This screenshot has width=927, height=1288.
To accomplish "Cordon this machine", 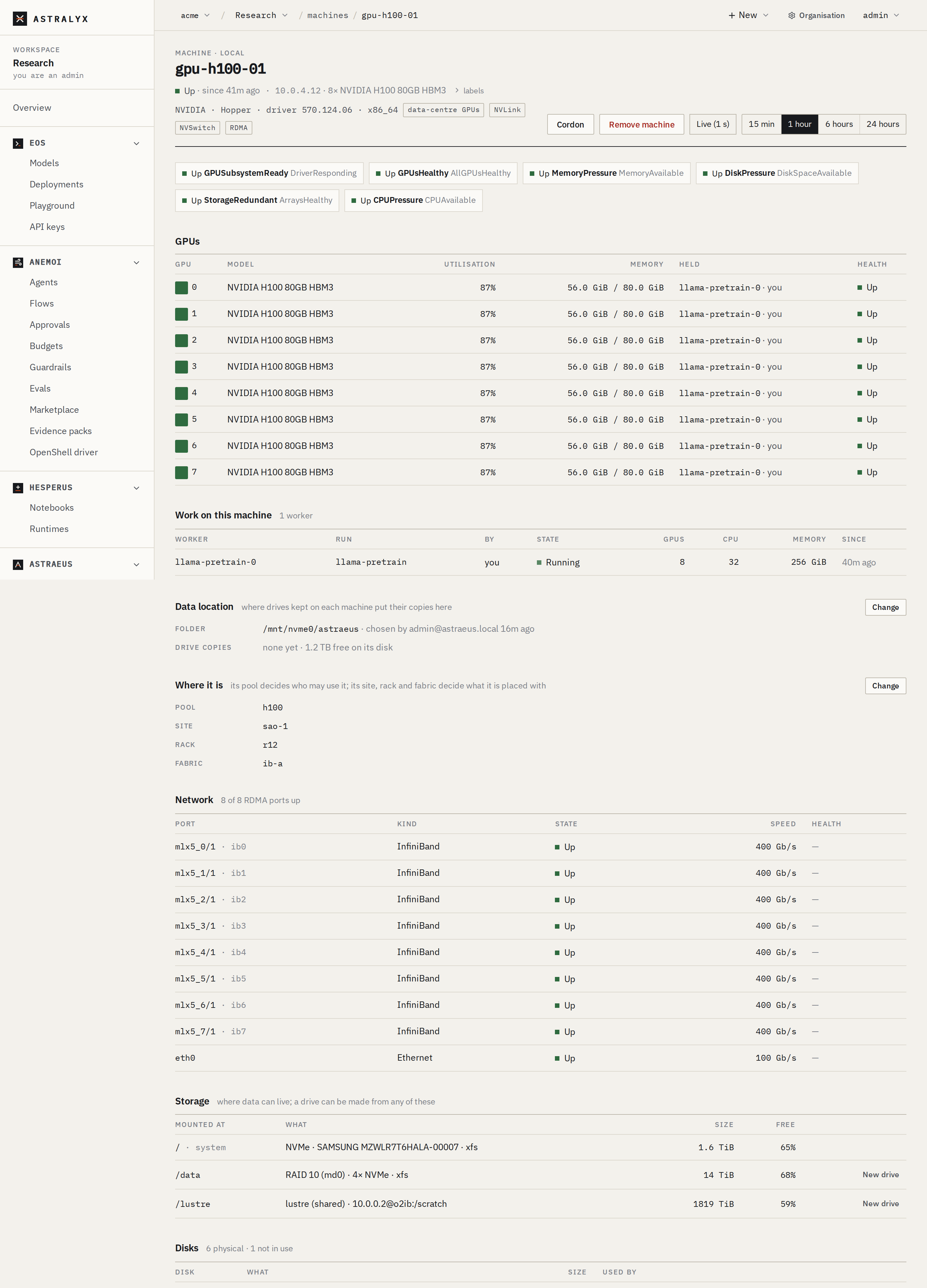I will point(570,124).
